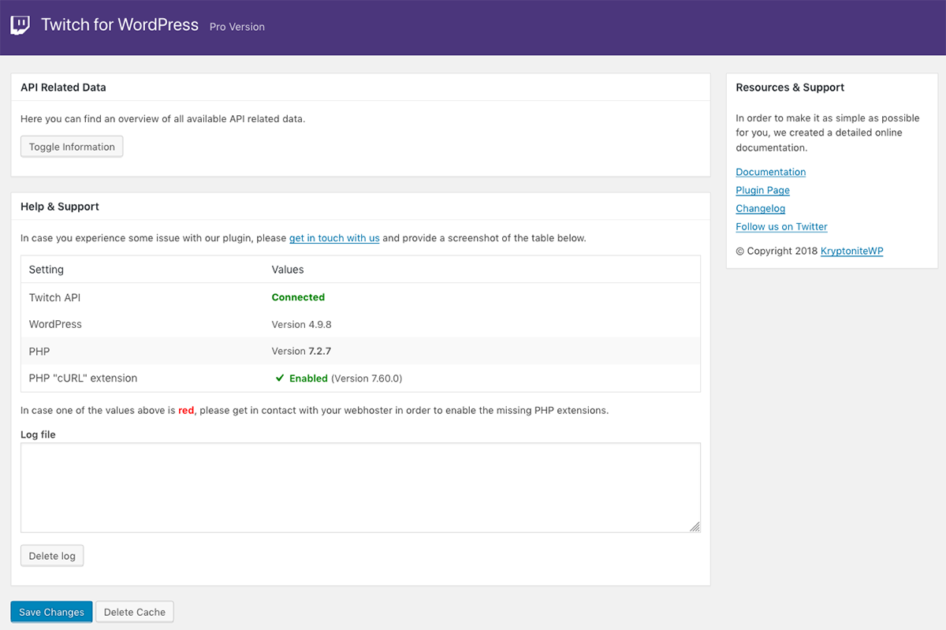Click the green checkmark beside Enabled
The image size is (946, 630).
click(x=279, y=378)
